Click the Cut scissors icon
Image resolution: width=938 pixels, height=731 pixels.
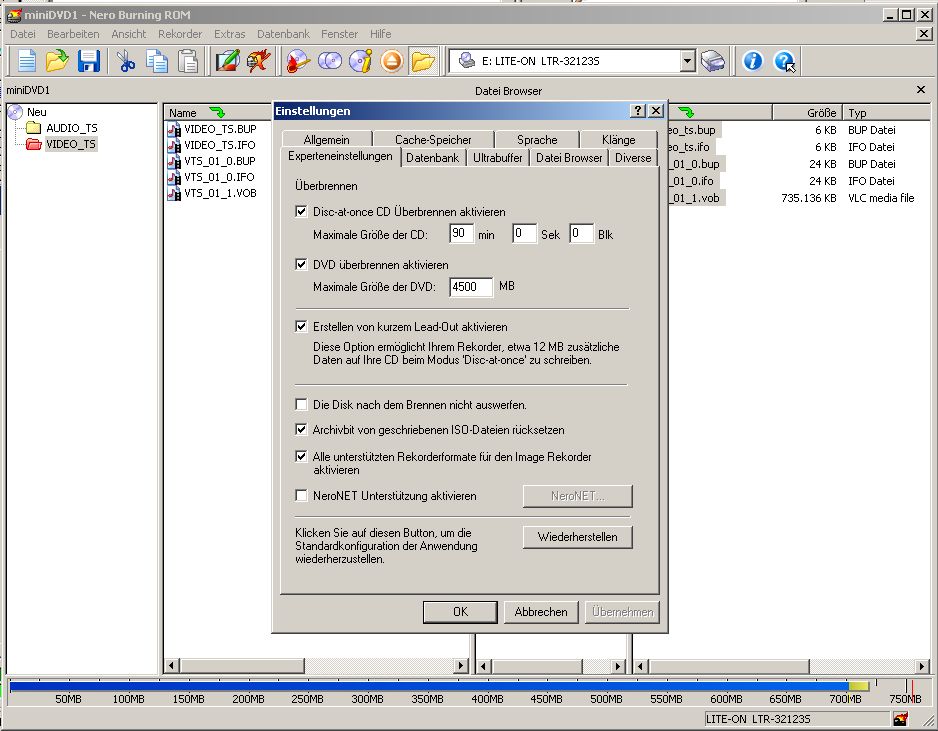pyautogui.click(x=126, y=61)
